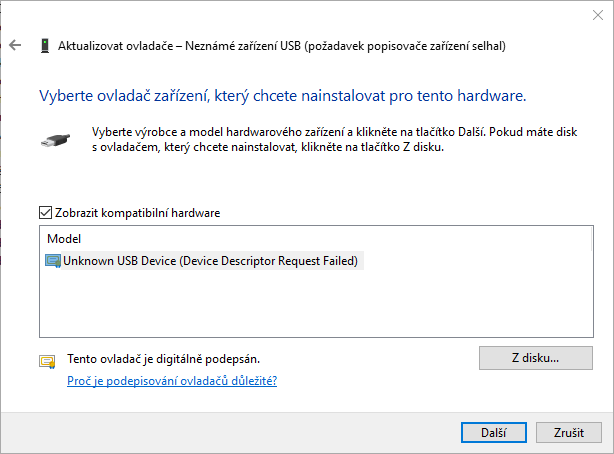Viewport: 614px width, 454px height.
Task: Open link Proč je podepisování ovladačů důležité?
Action: pos(171,381)
